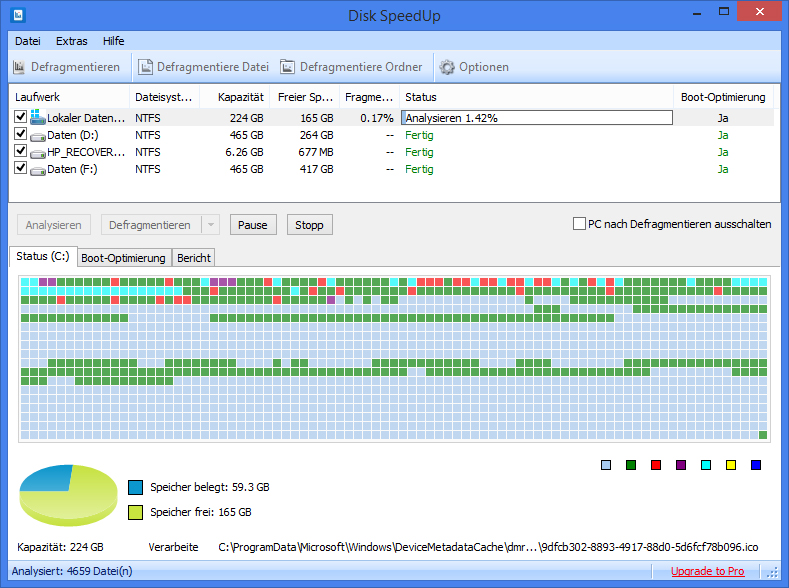Click the DeviceMetadataCache file path text
Image resolution: width=789 pixels, height=588 pixels.
point(488,547)
